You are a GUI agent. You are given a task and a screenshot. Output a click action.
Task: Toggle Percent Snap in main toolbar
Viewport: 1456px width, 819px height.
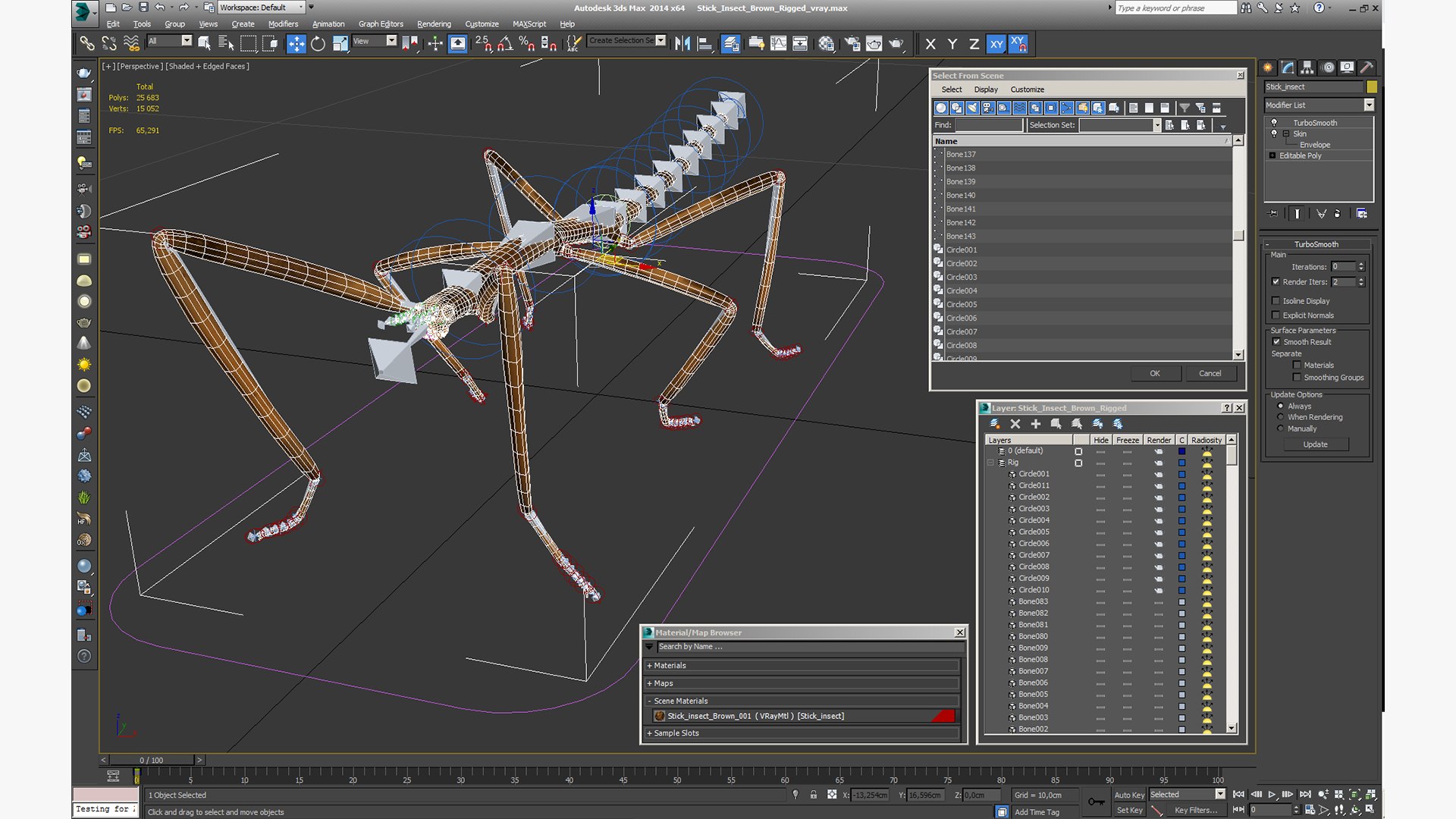coord(526,43)
